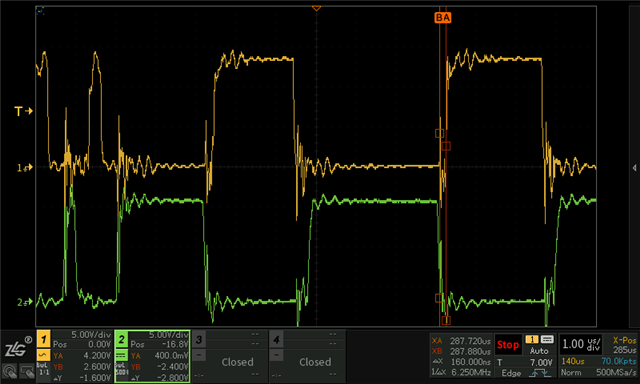640x384 pixels.
Task: Tap the touch gesture icon below logo
Action: click(x=9, y=371)
